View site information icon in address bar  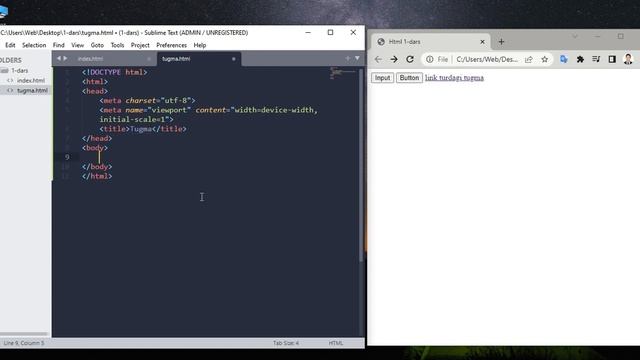[x=429, y=59]
